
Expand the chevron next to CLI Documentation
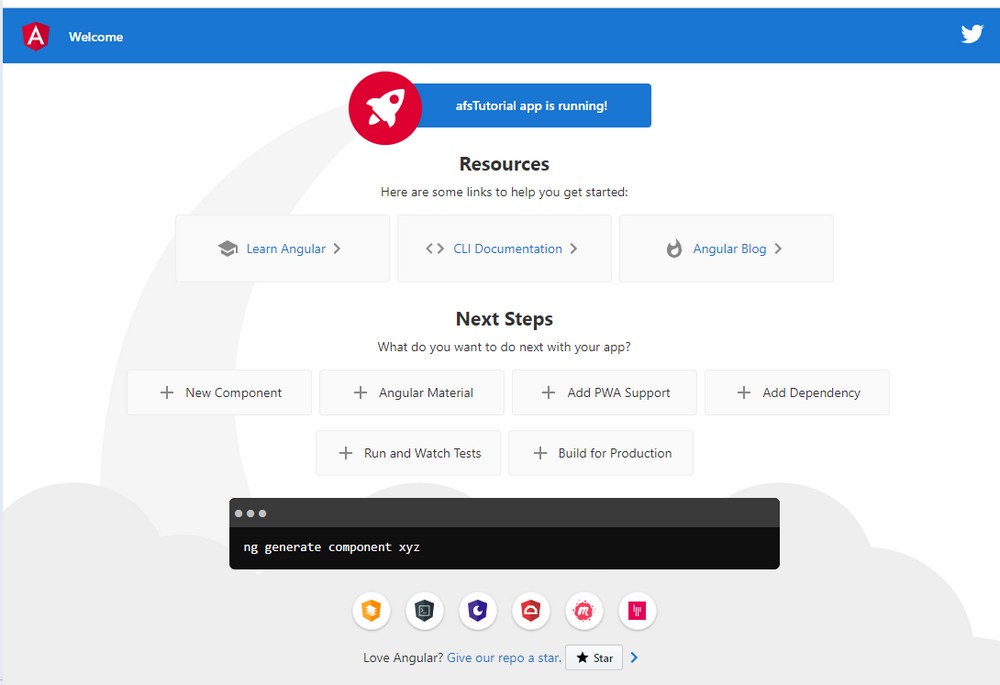(x=573, y=249)
